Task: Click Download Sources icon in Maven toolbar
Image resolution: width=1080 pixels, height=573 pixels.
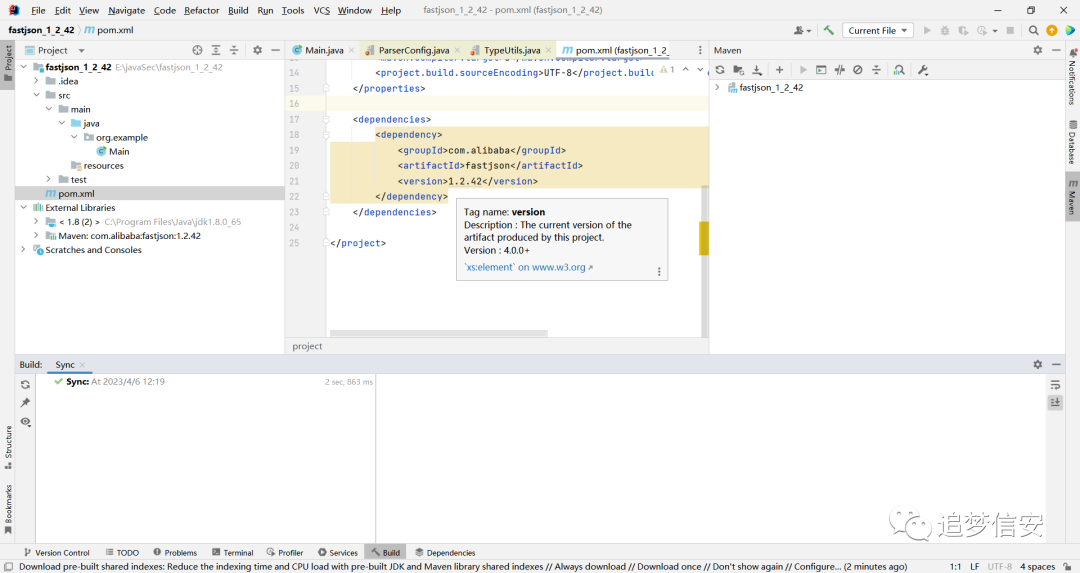Action: click(x=757, y=70)
